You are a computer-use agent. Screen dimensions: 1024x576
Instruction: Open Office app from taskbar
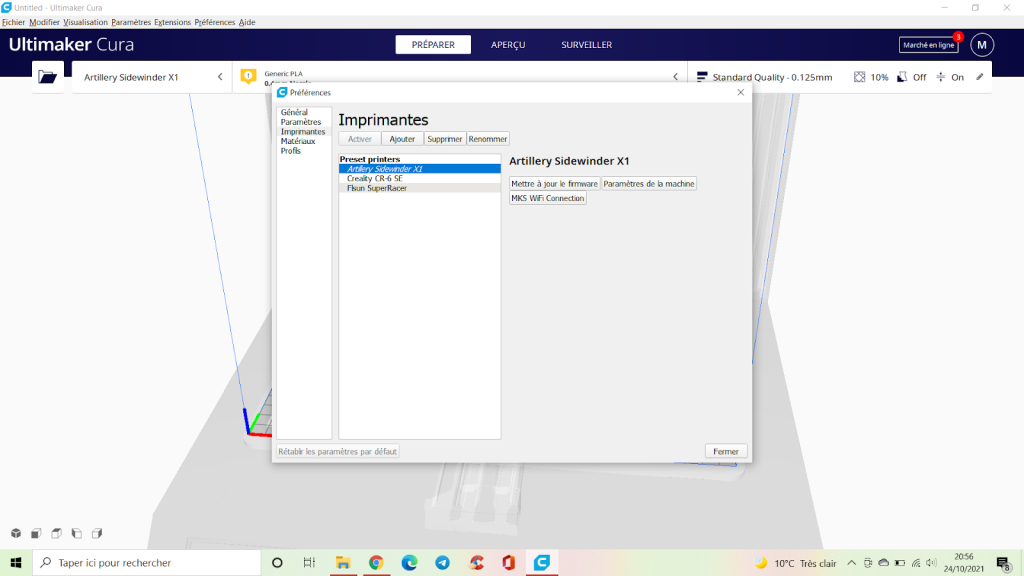point(509,562)
